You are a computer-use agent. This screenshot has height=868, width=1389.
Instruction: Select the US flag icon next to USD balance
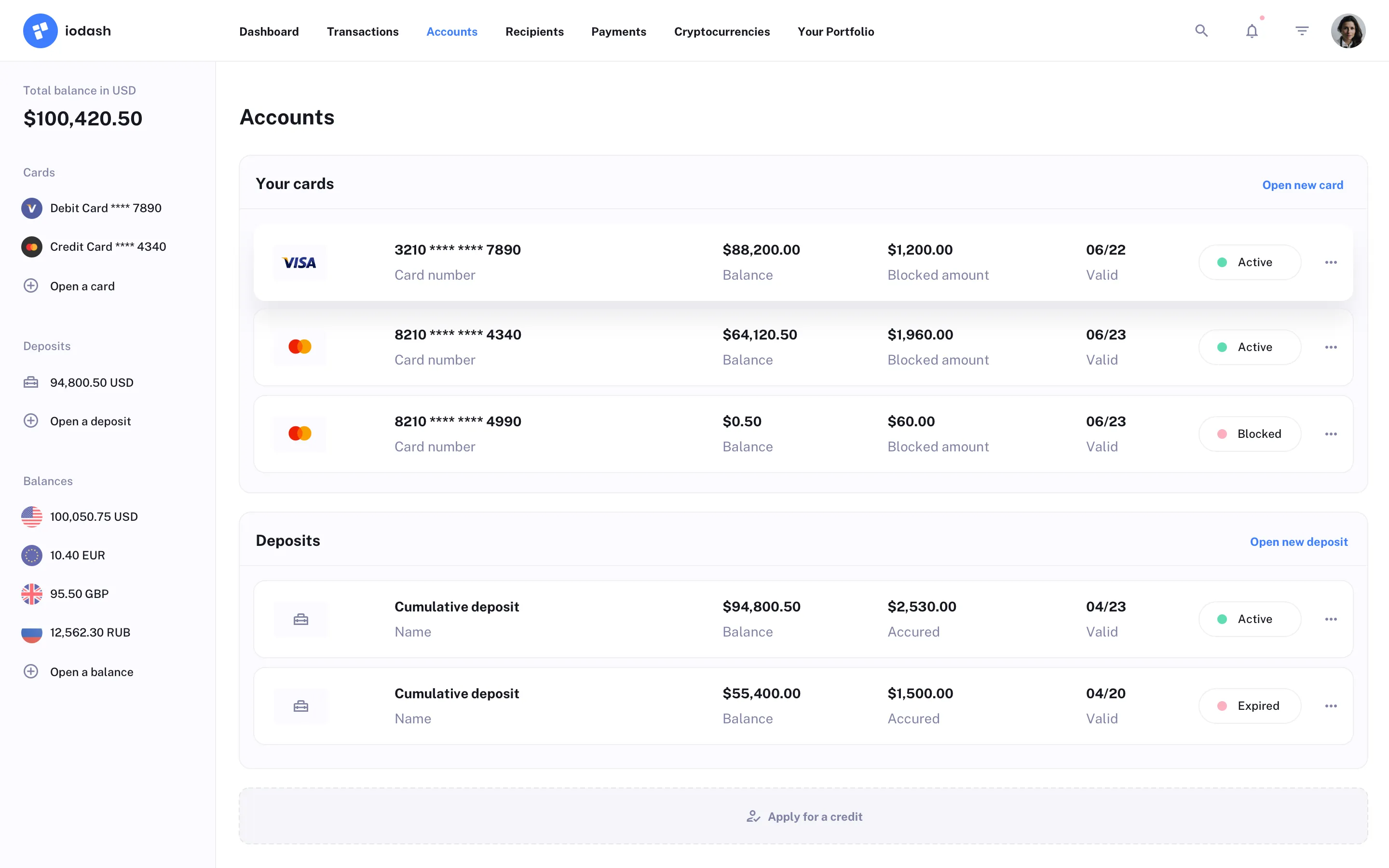pyautogui.click(x=31, y=516)
